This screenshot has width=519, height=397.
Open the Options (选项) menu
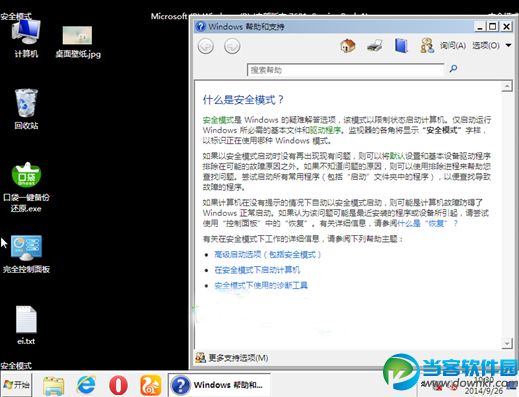[x=486, y=45]
